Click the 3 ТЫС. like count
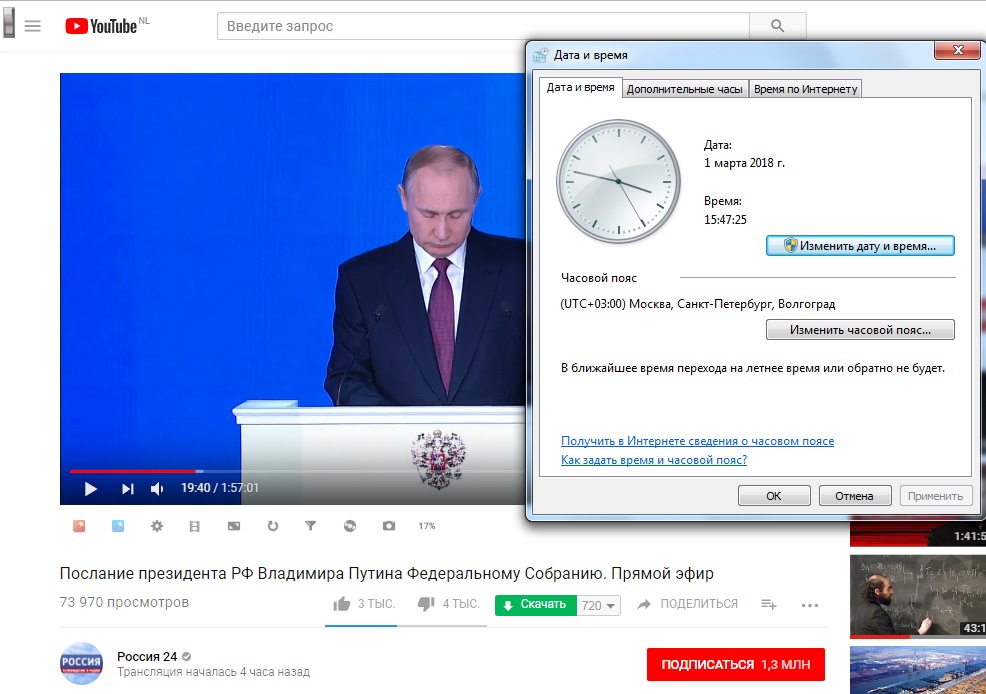Viewport: 986px width, 694px height. point(377,604)
